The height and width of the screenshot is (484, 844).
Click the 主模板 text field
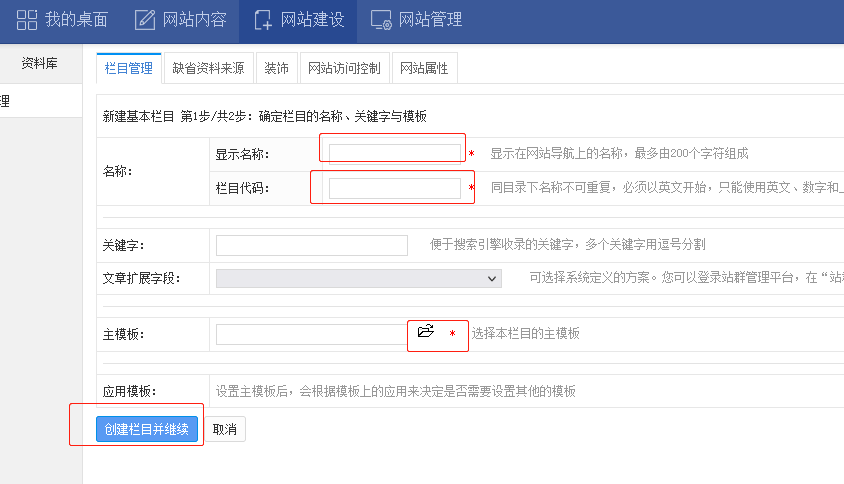pos(310,334)
